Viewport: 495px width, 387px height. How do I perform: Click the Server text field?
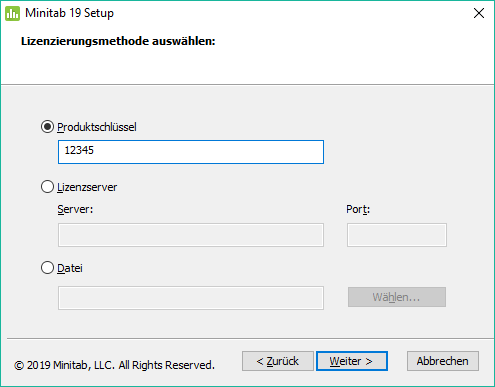[x=191, y=235]
